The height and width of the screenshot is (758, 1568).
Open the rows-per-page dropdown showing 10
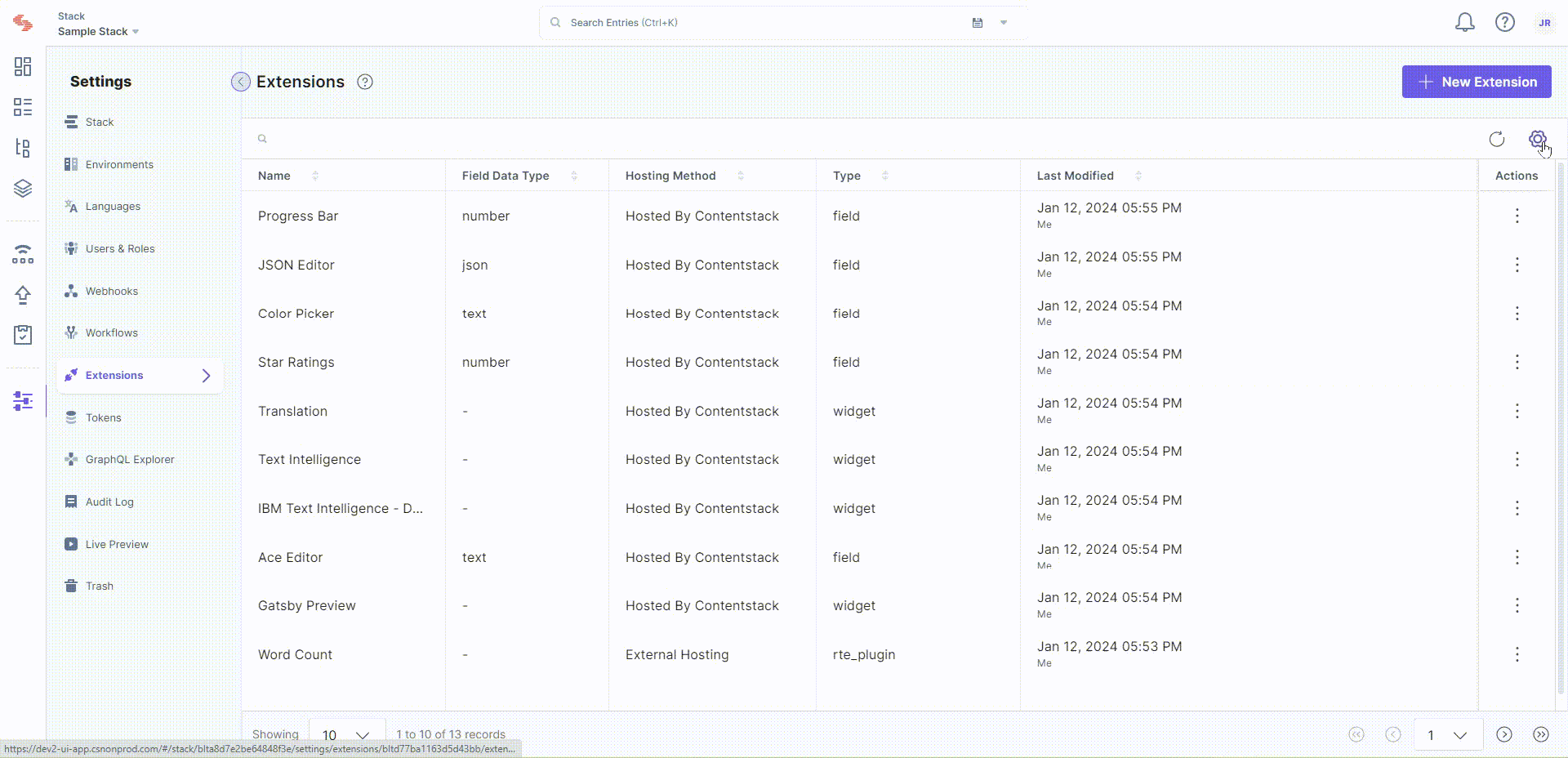(346, 734)
